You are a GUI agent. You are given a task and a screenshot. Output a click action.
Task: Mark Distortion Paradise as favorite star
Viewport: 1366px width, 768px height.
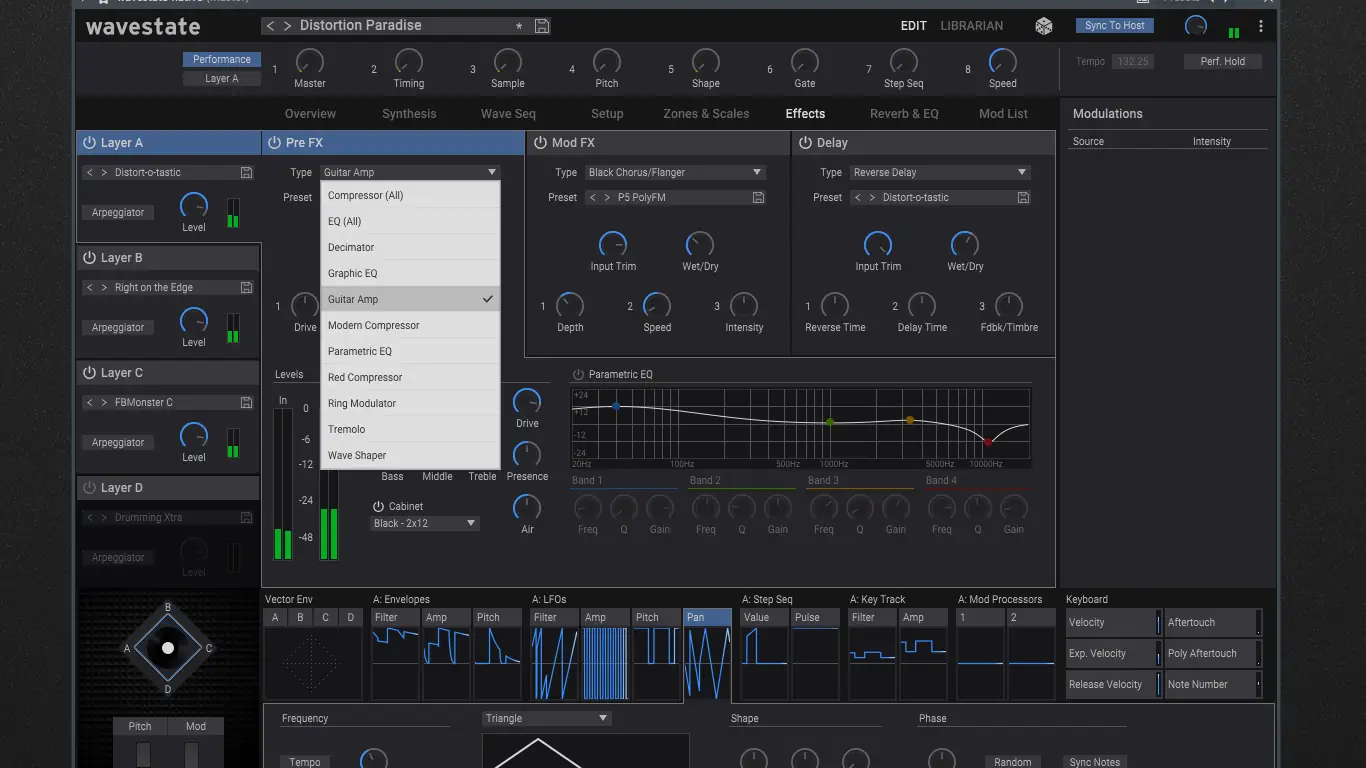click(x=518, y=26)
